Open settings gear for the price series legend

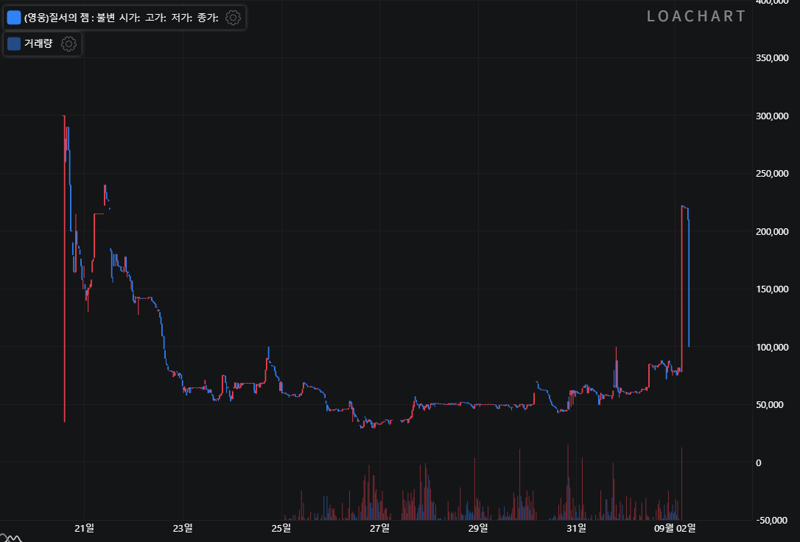point(233,18)
